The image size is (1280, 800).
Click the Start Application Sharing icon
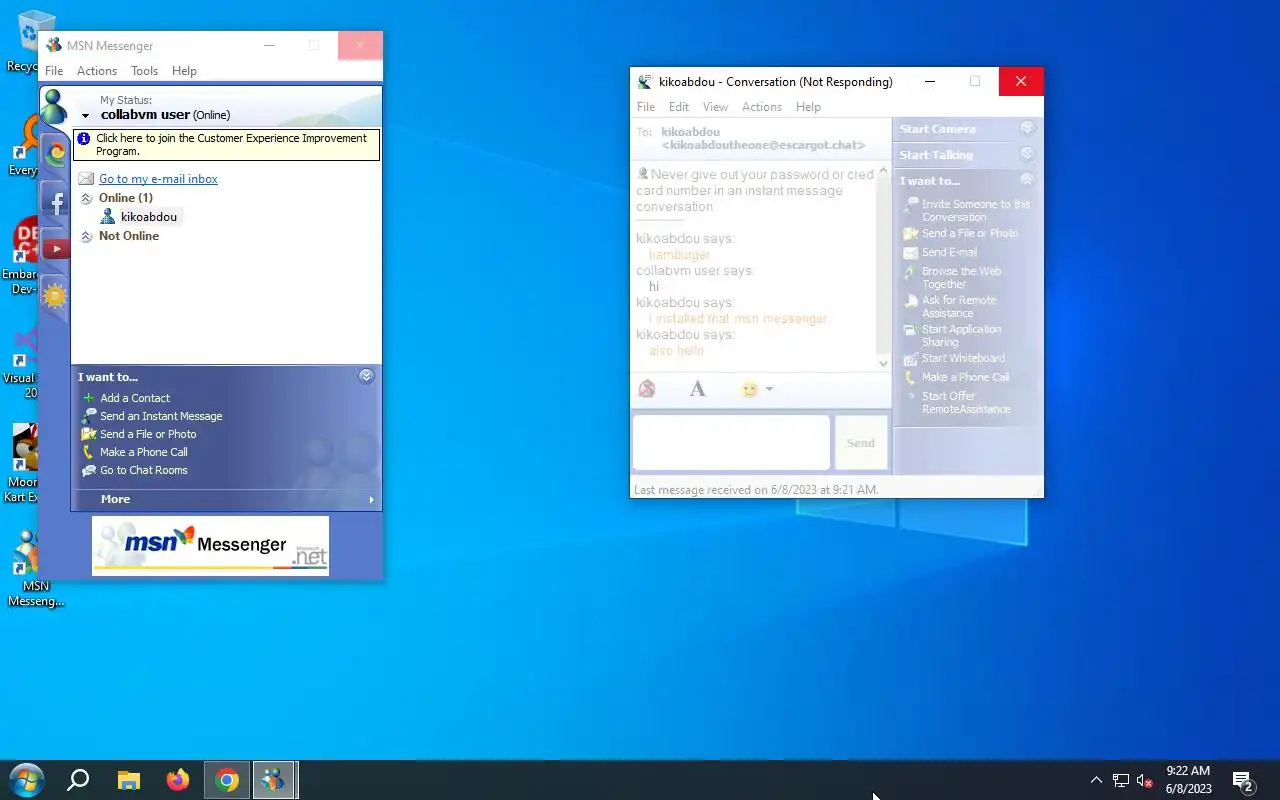point(910,330)
